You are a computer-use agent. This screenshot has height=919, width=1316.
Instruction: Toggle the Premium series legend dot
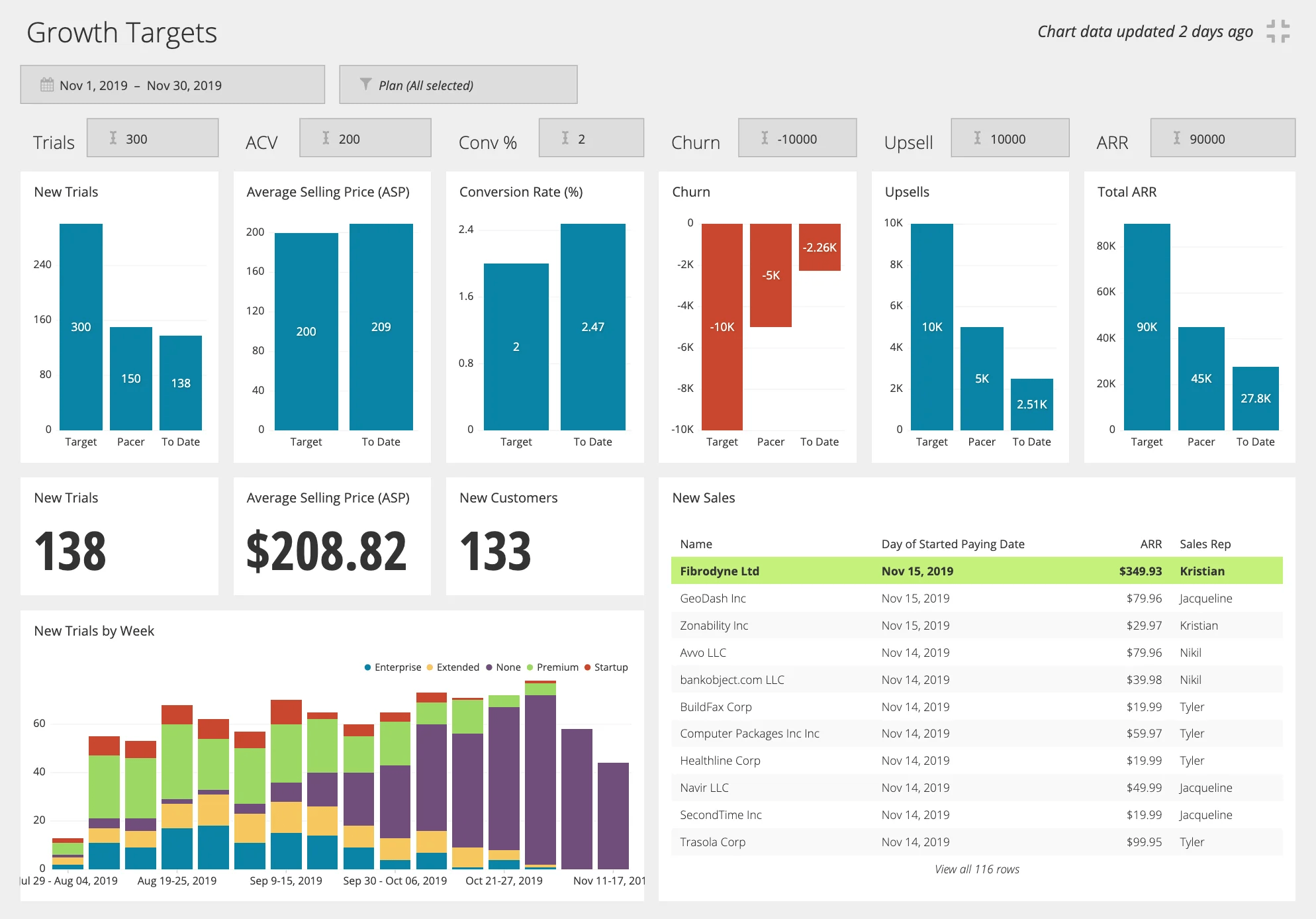pos(530,667)
